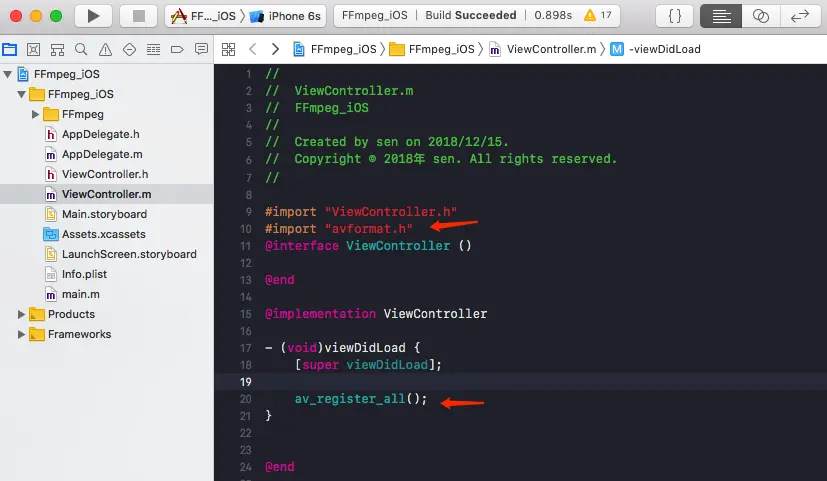
Task: Open the issue navigator
Action: click(105, 50)
